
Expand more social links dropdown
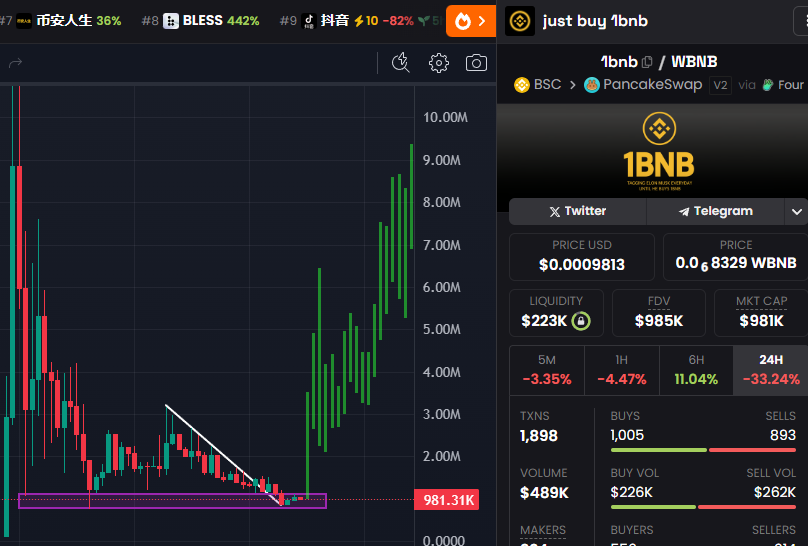point(797,212)
